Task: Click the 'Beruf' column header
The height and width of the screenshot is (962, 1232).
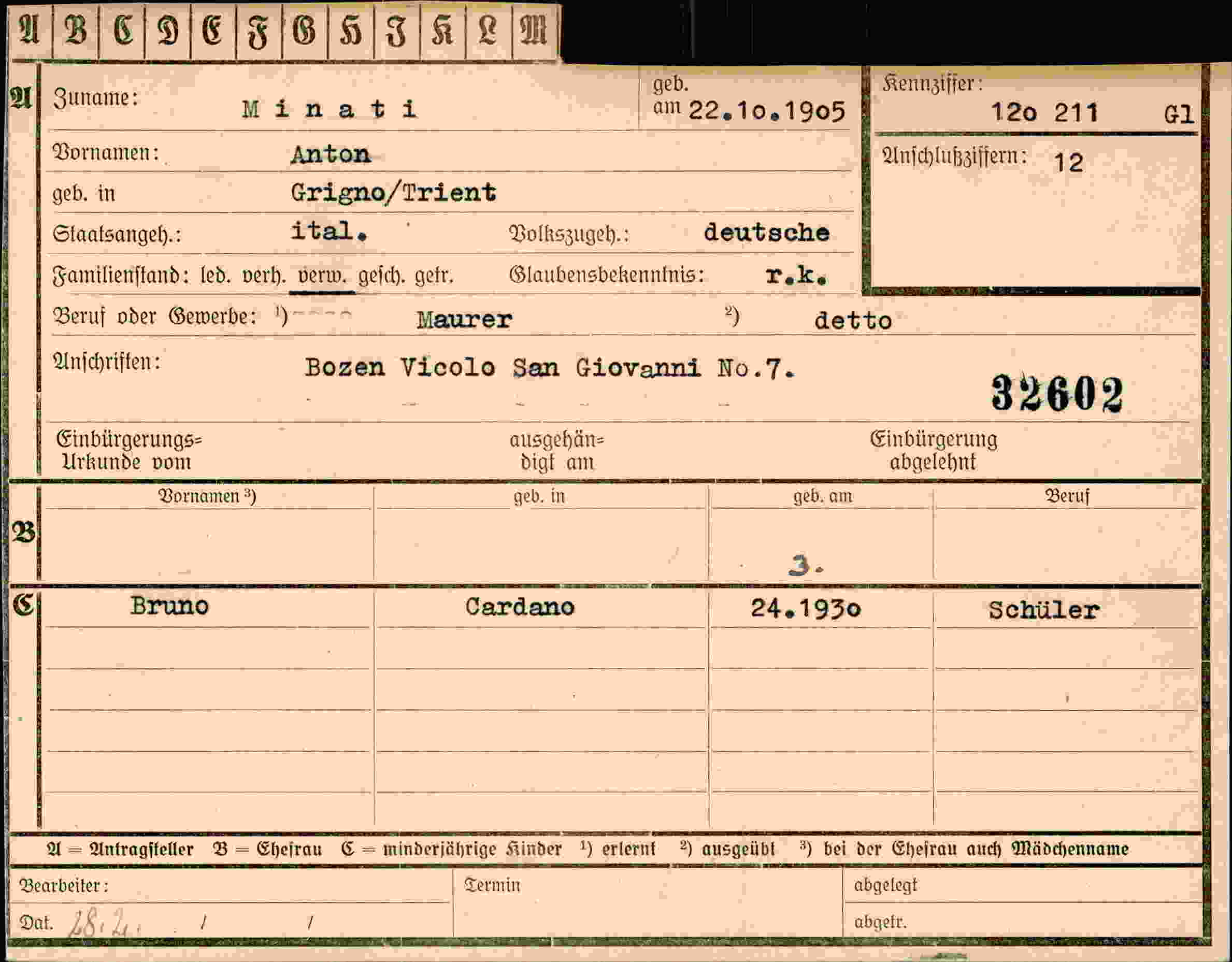Action: tap(1067, 496)
